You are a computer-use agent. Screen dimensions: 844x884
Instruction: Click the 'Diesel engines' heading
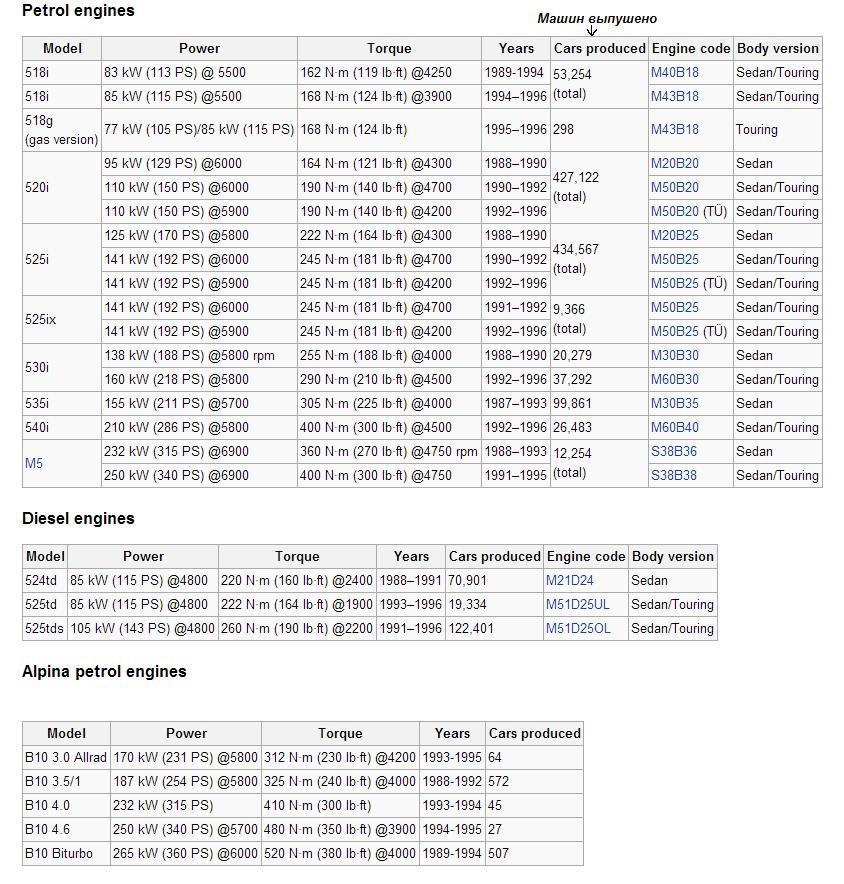point(78,519)
